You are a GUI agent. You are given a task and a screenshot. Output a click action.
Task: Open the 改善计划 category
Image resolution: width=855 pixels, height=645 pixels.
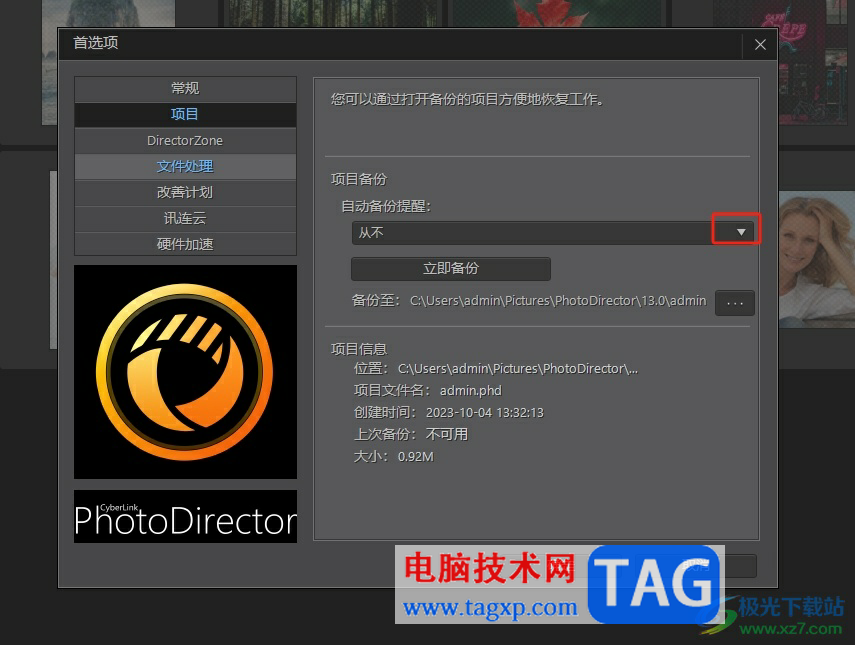185,192
